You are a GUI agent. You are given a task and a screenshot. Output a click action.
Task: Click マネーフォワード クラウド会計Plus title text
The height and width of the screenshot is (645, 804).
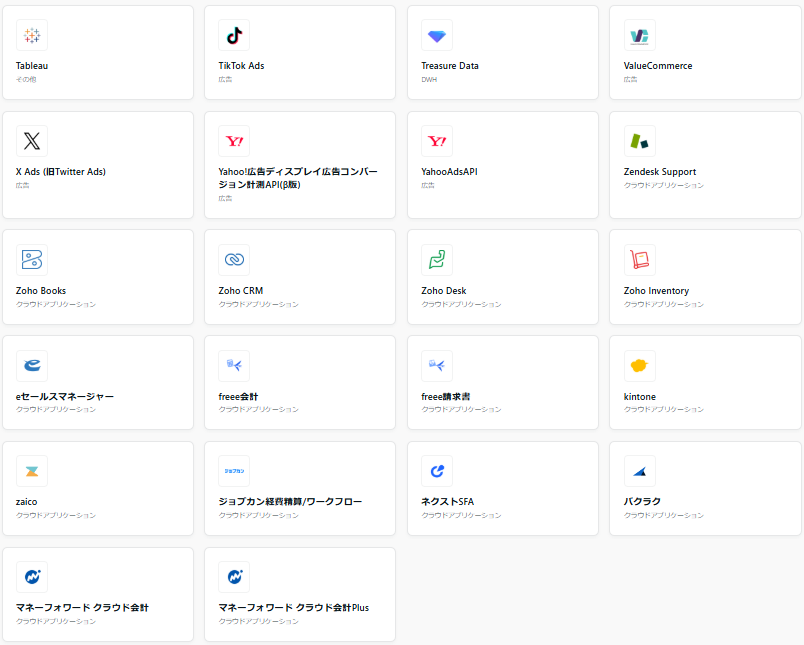pos(294,608)
